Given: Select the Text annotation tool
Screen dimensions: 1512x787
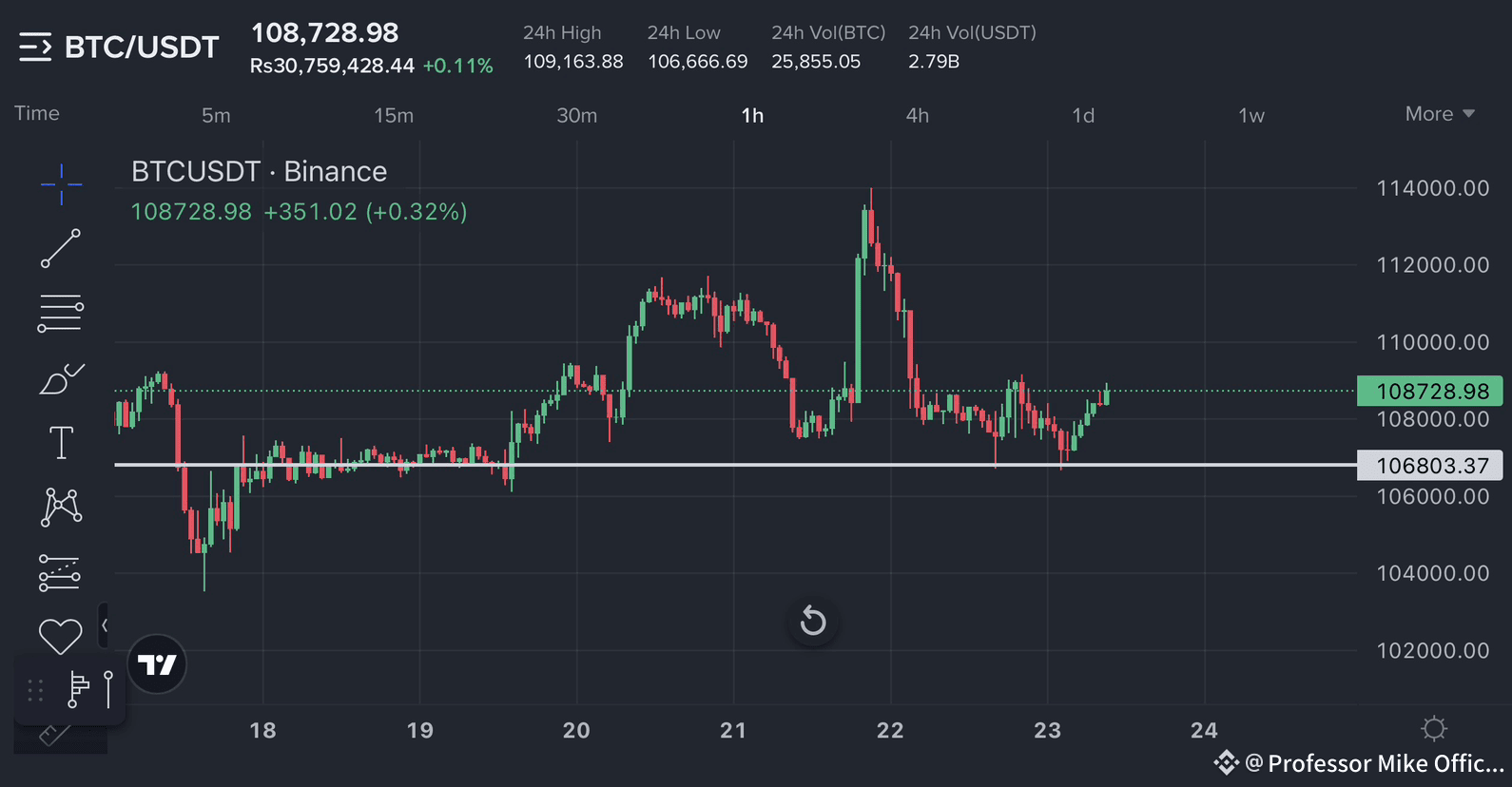Looking at the screenshot, I should (61, 443).
